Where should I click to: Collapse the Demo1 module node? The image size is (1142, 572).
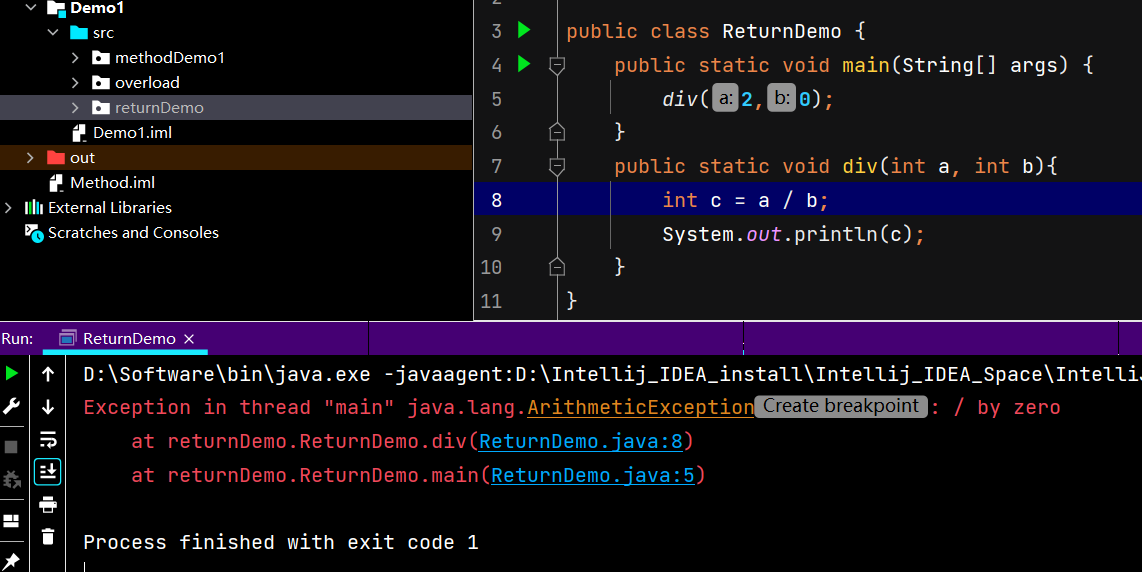pos(31,7)
